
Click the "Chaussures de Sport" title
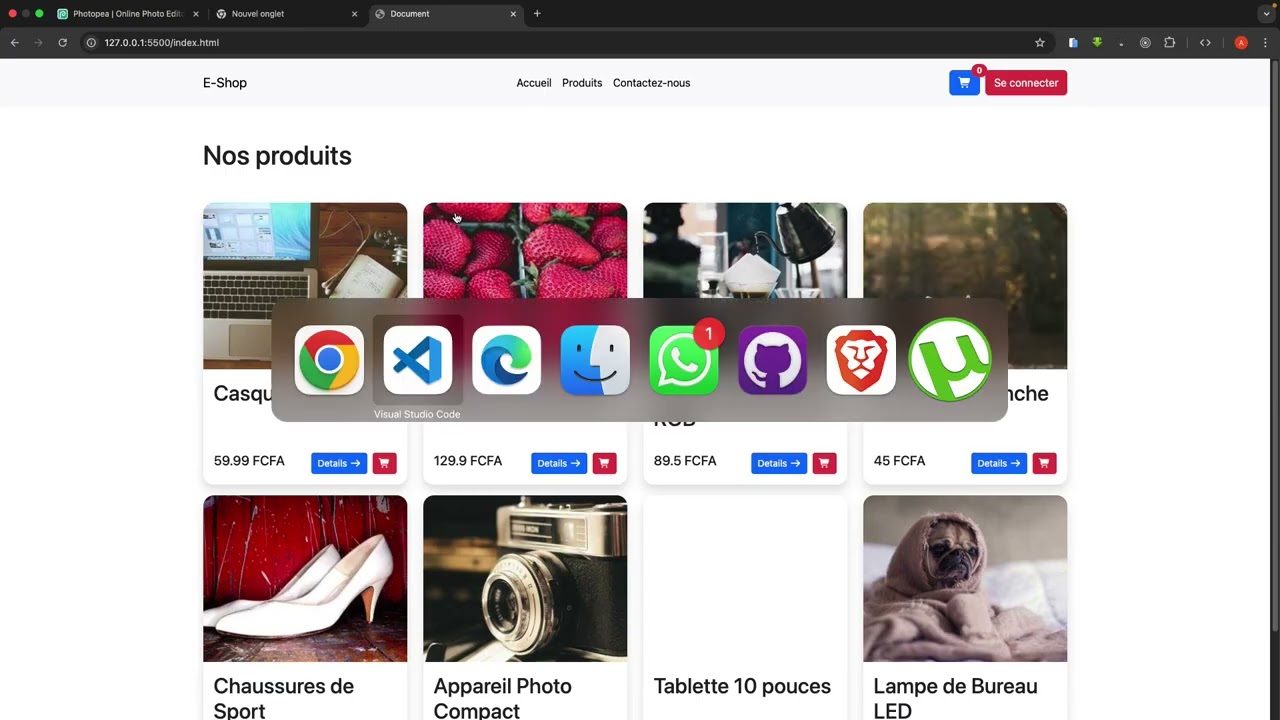284,698
